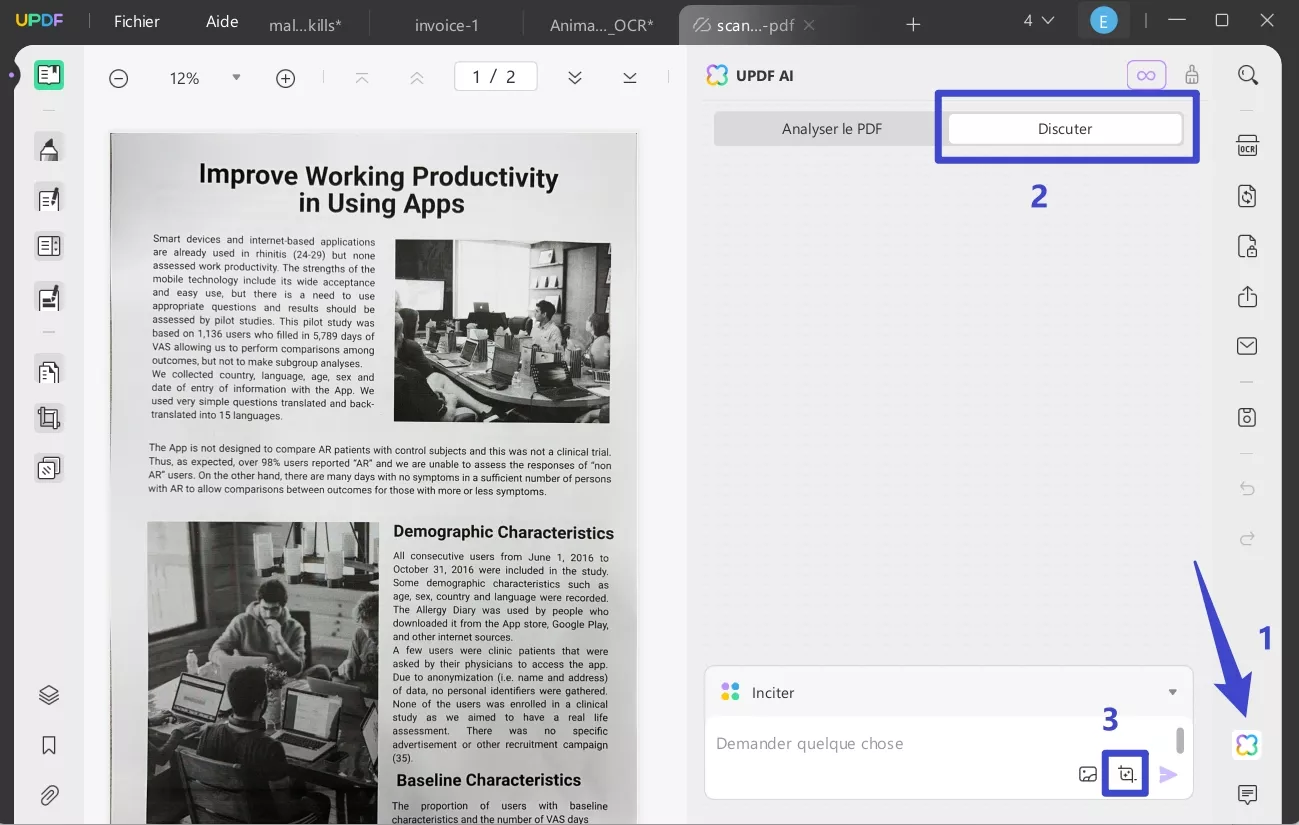Open the Organize pages tool in sidebar
This screenshot has width=1299, height=825.
(48, 371)
